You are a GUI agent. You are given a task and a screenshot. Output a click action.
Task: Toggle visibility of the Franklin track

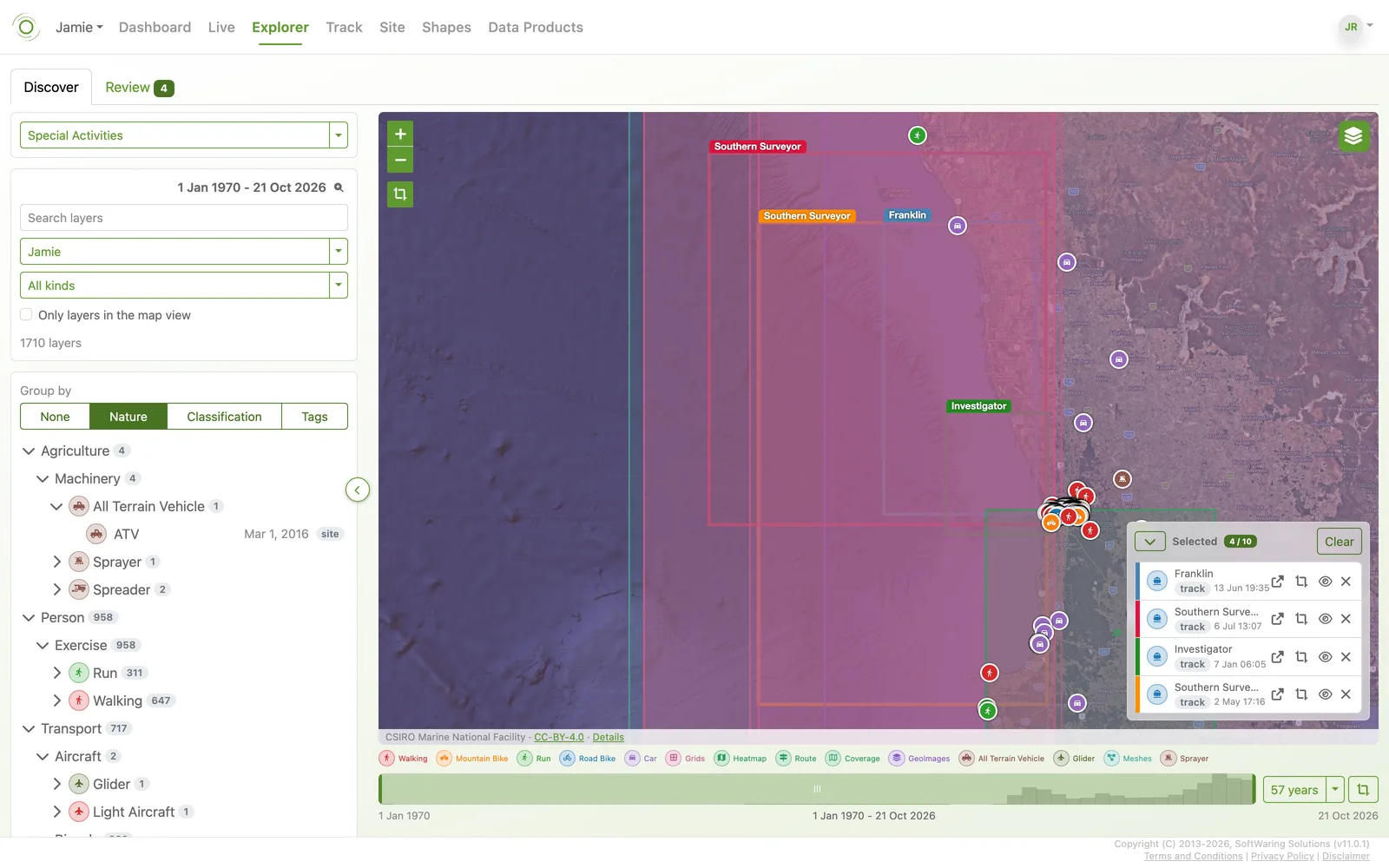(1325, 582)
